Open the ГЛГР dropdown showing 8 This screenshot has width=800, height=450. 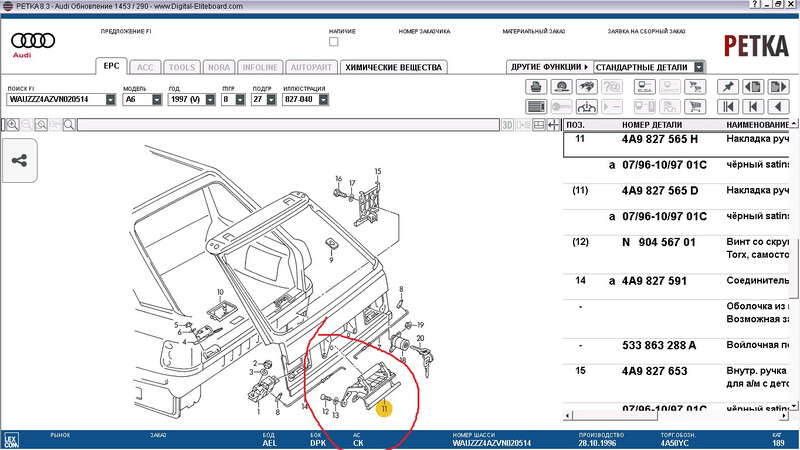(x=240, y=99)
